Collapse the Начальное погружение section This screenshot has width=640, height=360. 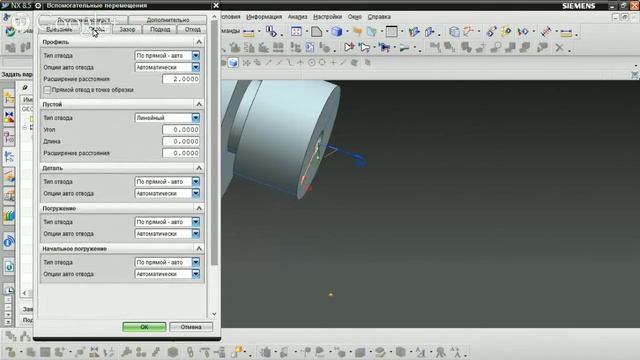[199, 248]
